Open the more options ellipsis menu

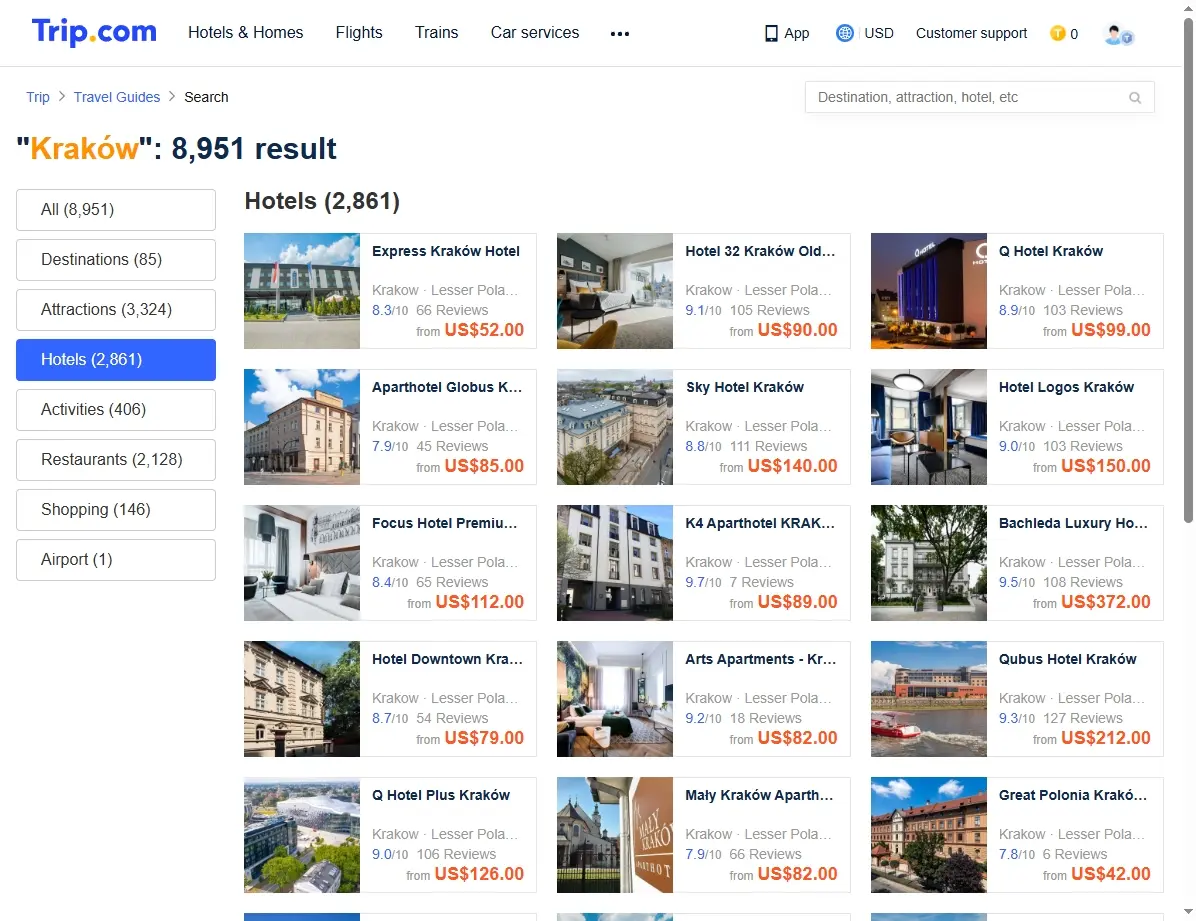(620, 34)
